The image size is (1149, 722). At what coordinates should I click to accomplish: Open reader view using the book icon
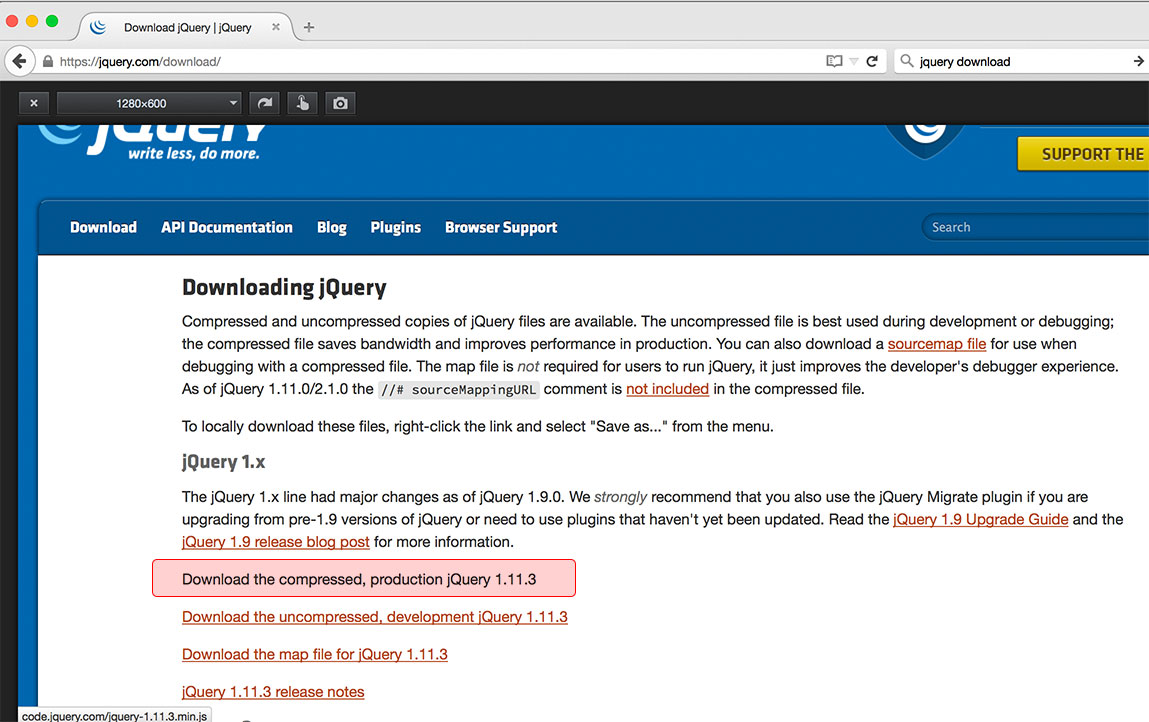(x=834, y=61)
